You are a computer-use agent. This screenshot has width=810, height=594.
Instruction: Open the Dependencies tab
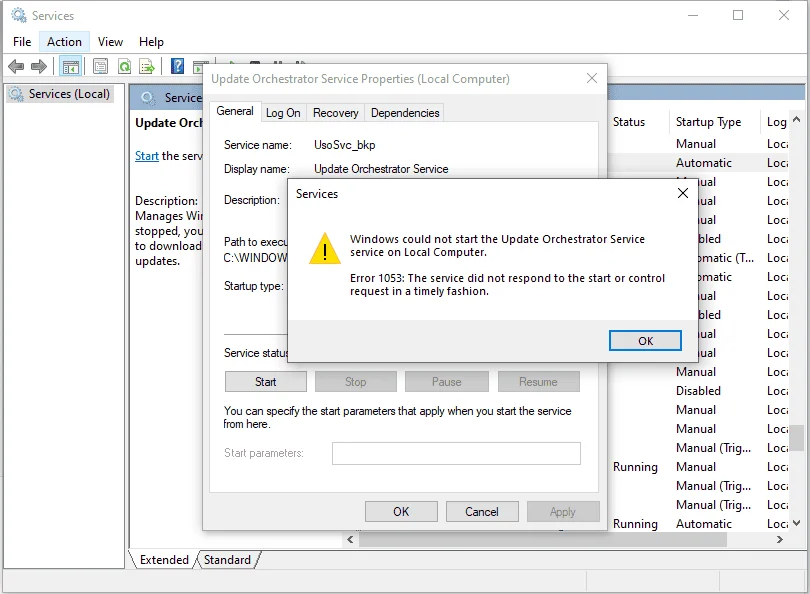(x=405, y=113)
